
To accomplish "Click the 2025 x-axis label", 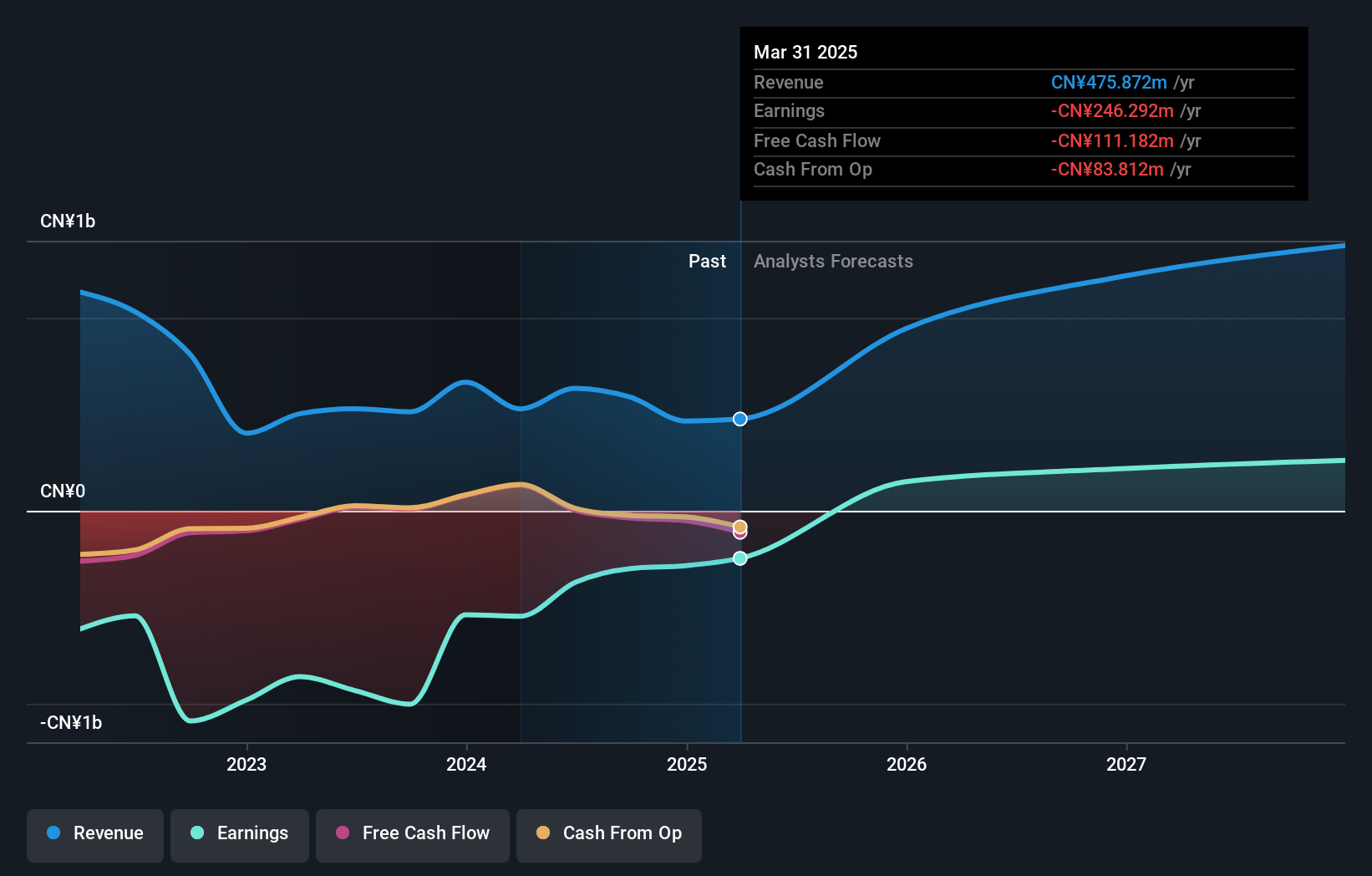I will pyautogui.click(x=687, y=764).
